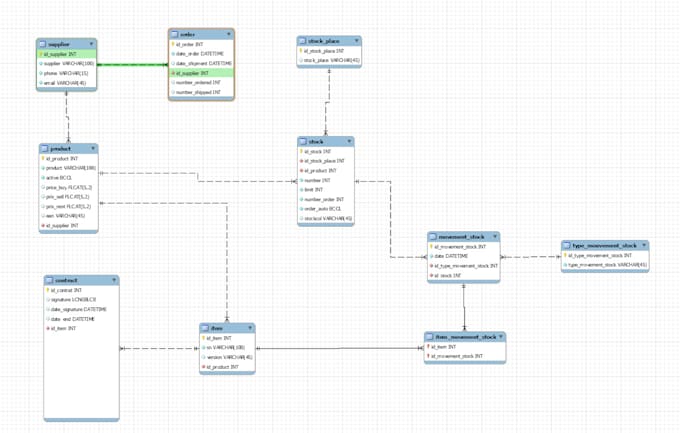The height and width of the screenshot is (433, 680).
Task: Select active BOOL column in product
Action: coord(69,178)
